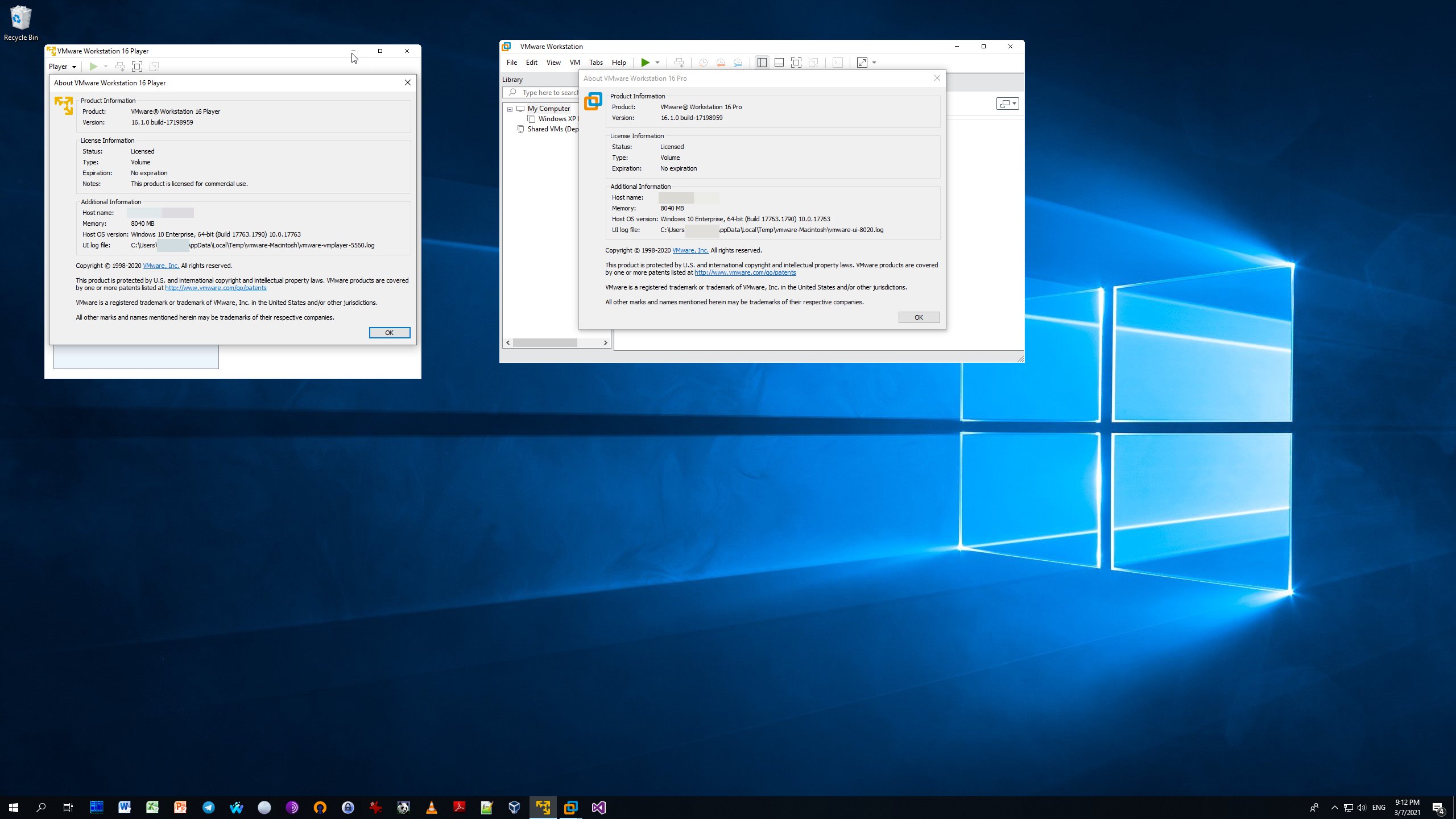Toggle library sidebar view icon in Workstation
Viewport: 1456px width, 819px height.
click(x=762, y=63)
